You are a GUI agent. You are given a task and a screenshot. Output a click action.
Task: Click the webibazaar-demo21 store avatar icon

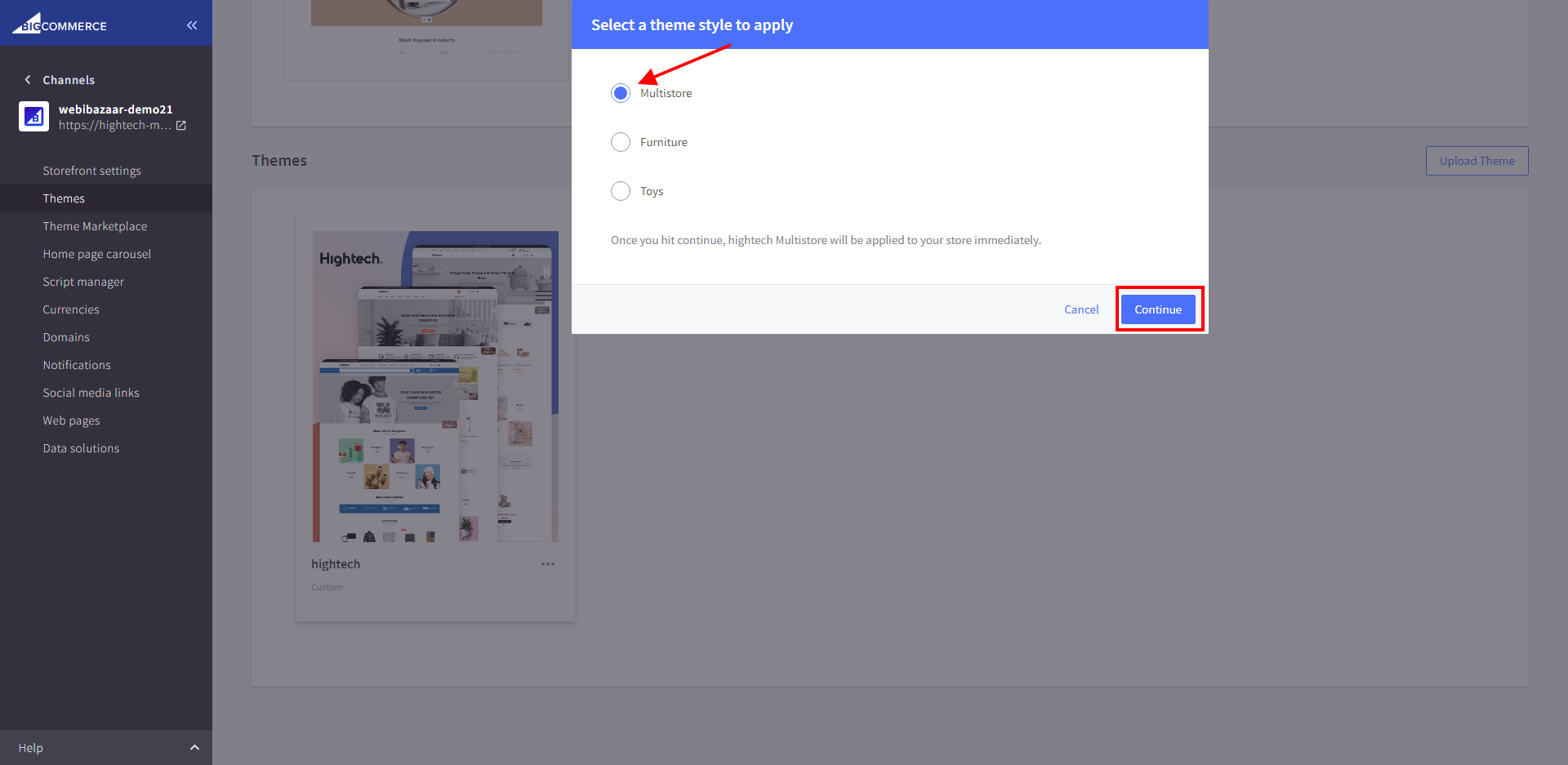coord(33,117)
